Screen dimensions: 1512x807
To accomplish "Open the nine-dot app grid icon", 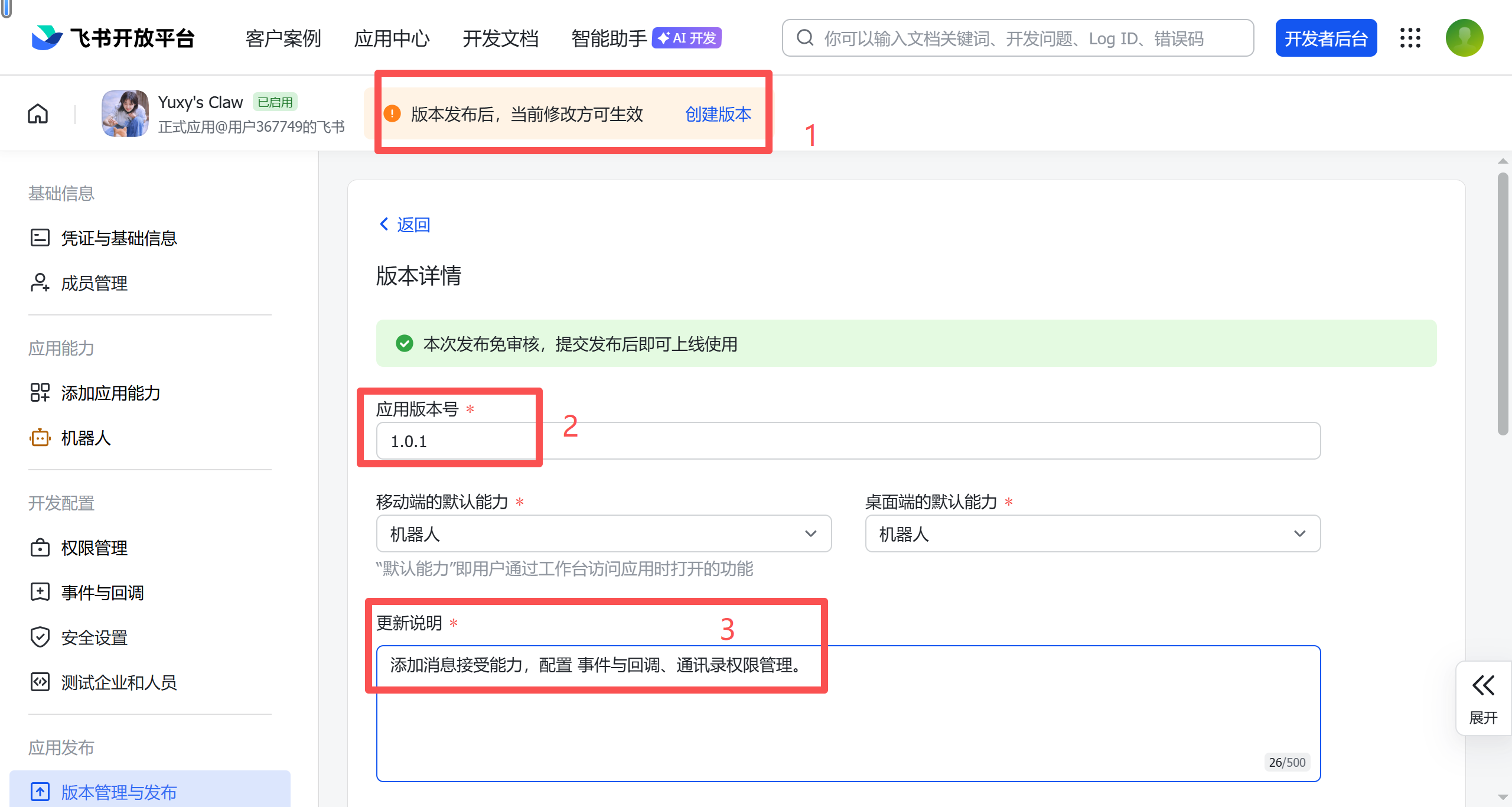I will pyautogui.click(x=1410, y=38).
